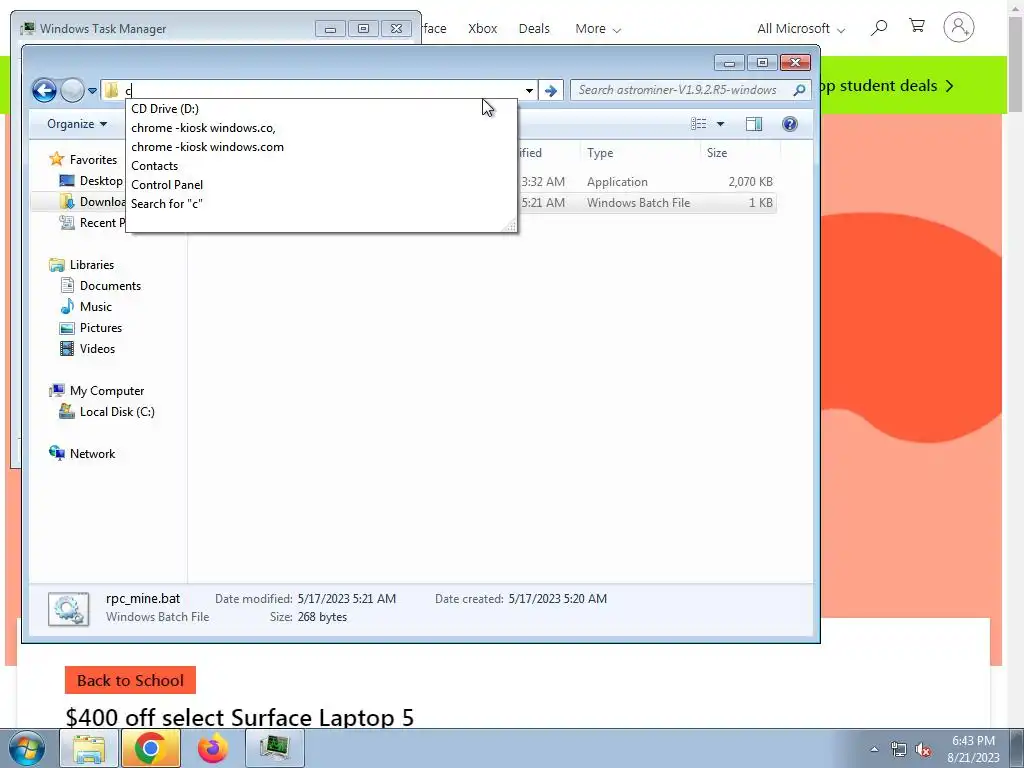Click the sign-in account icon

click(x=959, y=27)
